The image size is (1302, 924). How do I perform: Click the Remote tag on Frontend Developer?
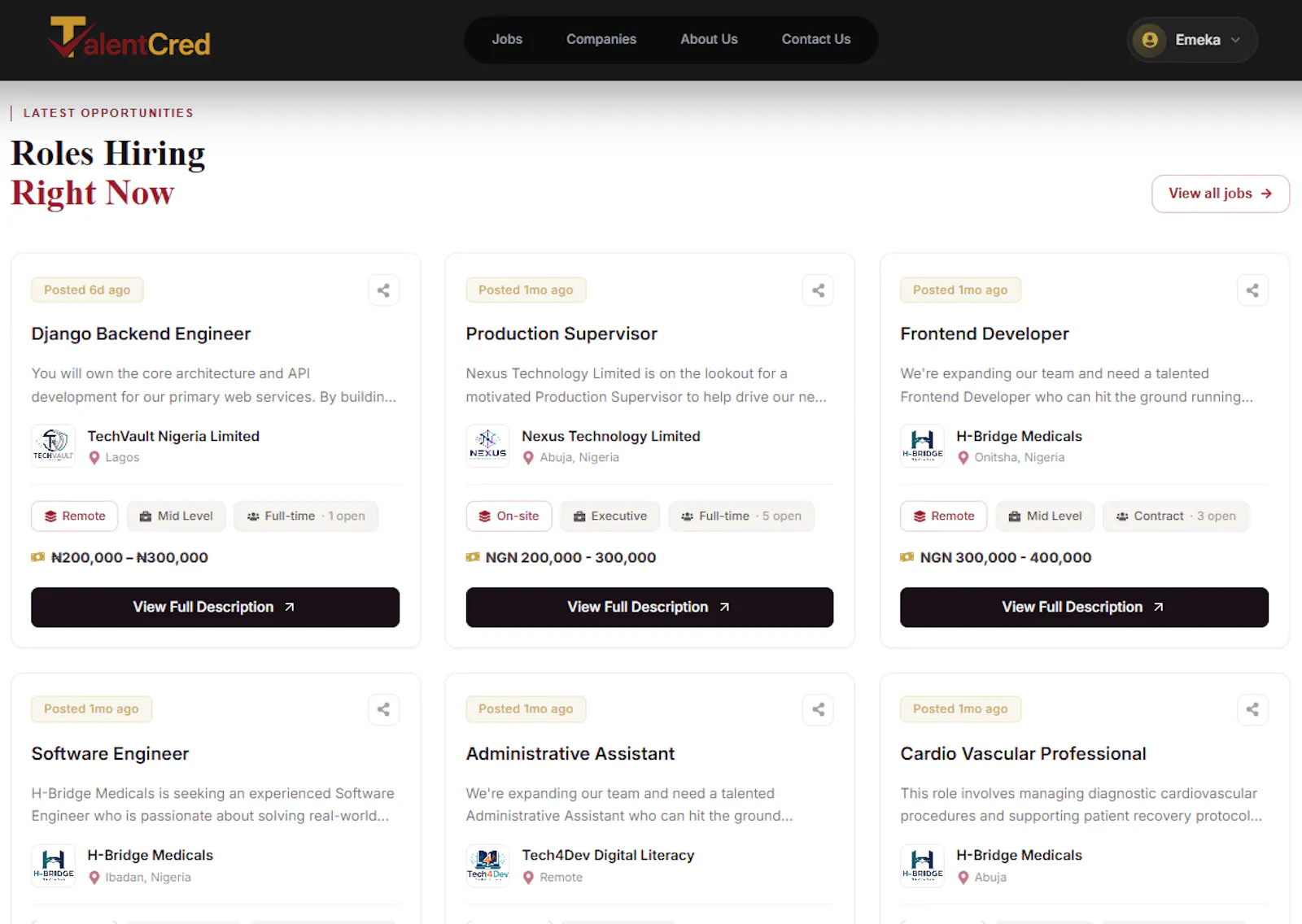point(944,516)
